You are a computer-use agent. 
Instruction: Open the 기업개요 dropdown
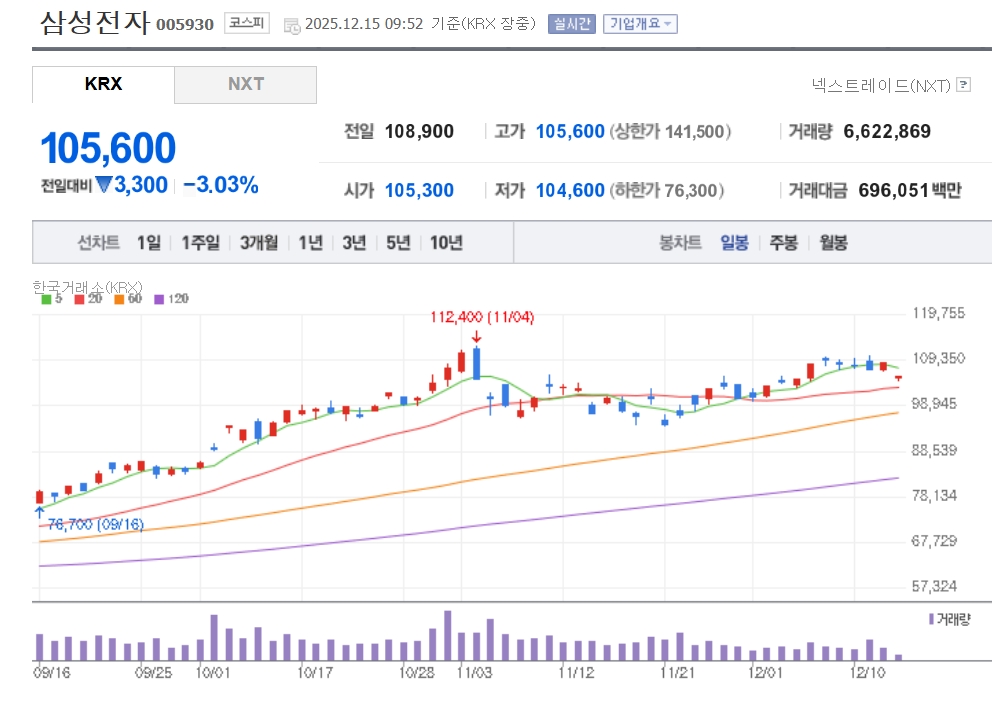pyautogui.click(x=640, y=24)
